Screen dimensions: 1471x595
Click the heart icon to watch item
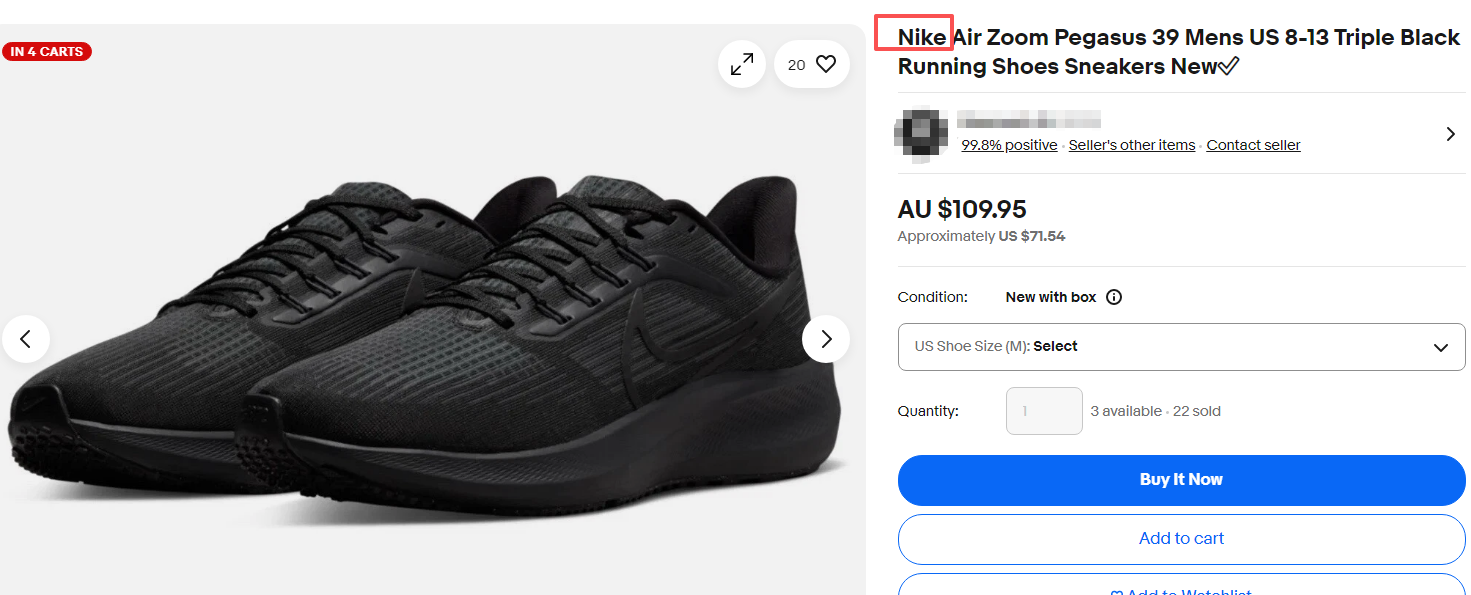click(x=825, y=65)
